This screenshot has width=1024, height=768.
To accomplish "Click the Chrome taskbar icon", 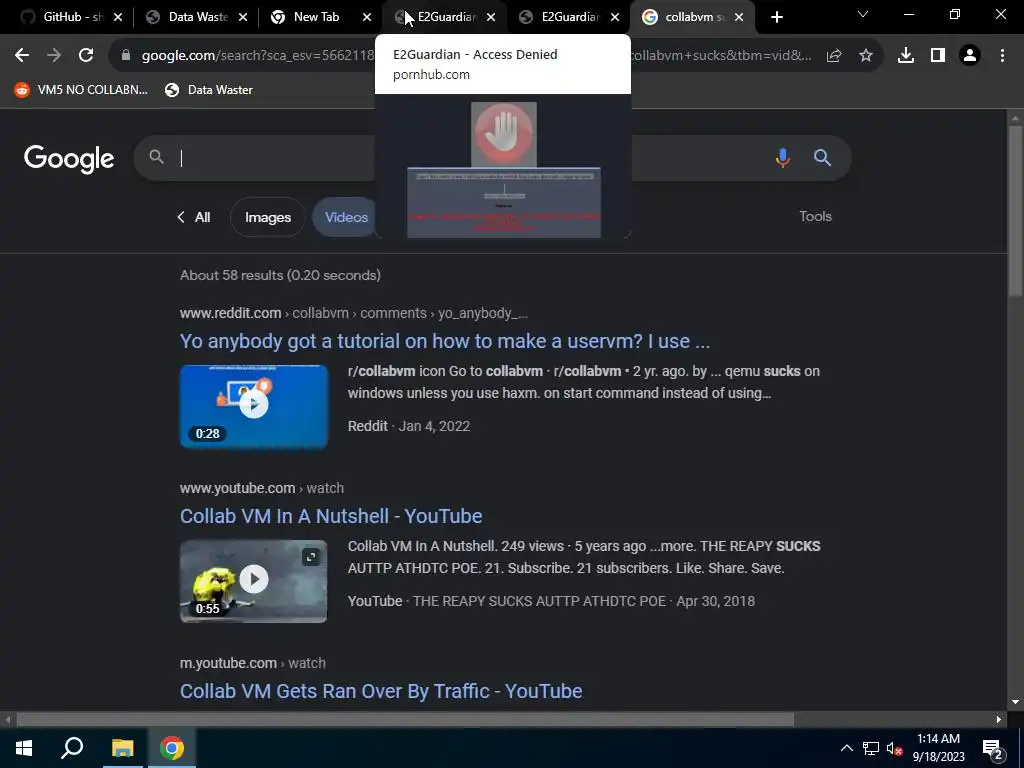I will coord(172,748).
